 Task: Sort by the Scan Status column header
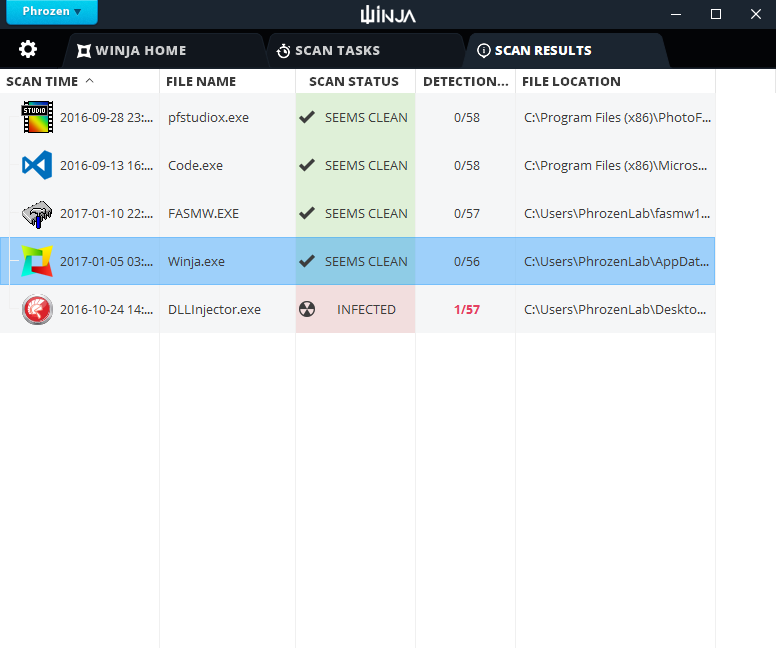point(355,82)
